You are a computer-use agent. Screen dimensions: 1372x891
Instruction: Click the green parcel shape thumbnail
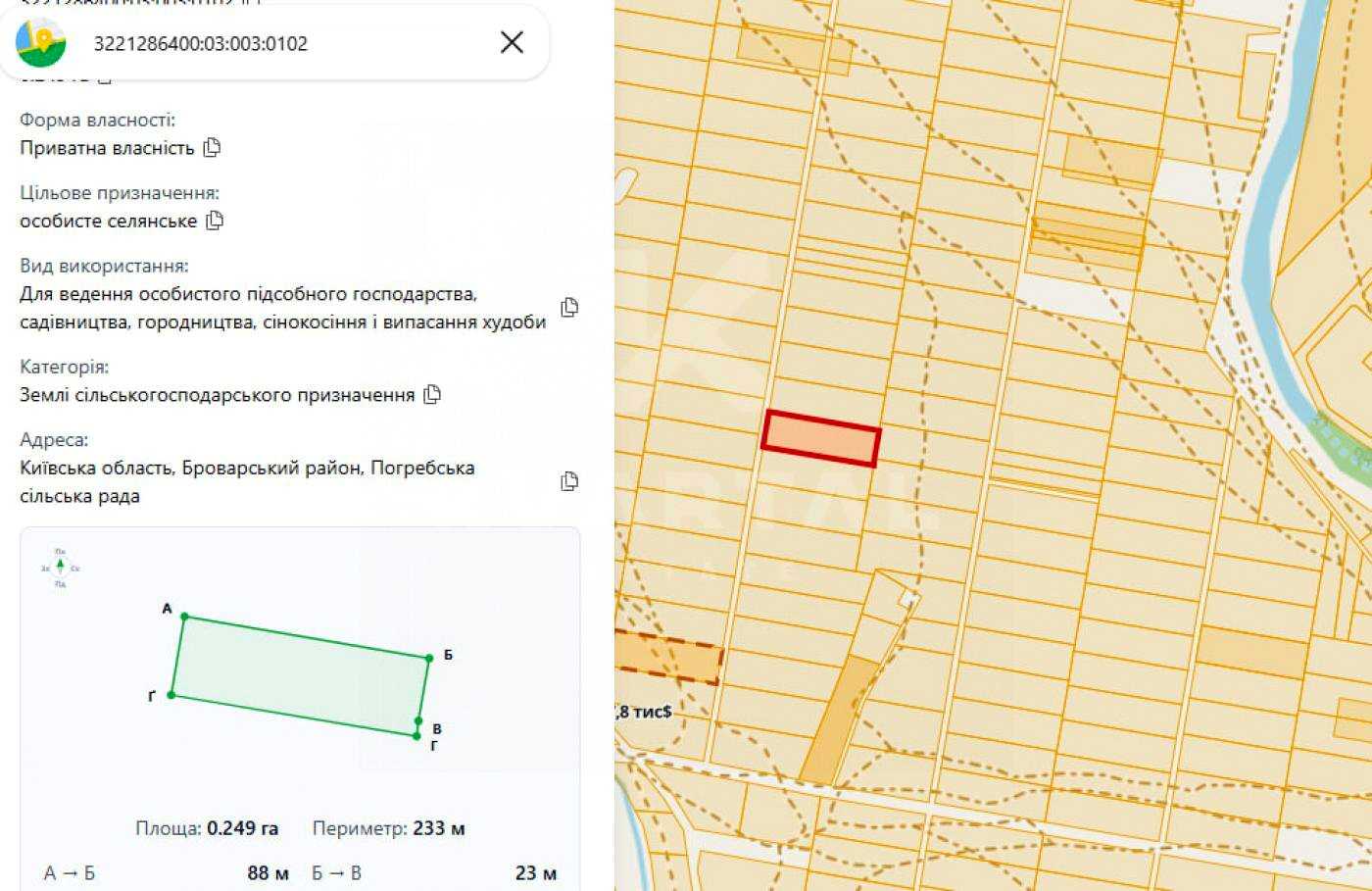[x=300, y=676]
